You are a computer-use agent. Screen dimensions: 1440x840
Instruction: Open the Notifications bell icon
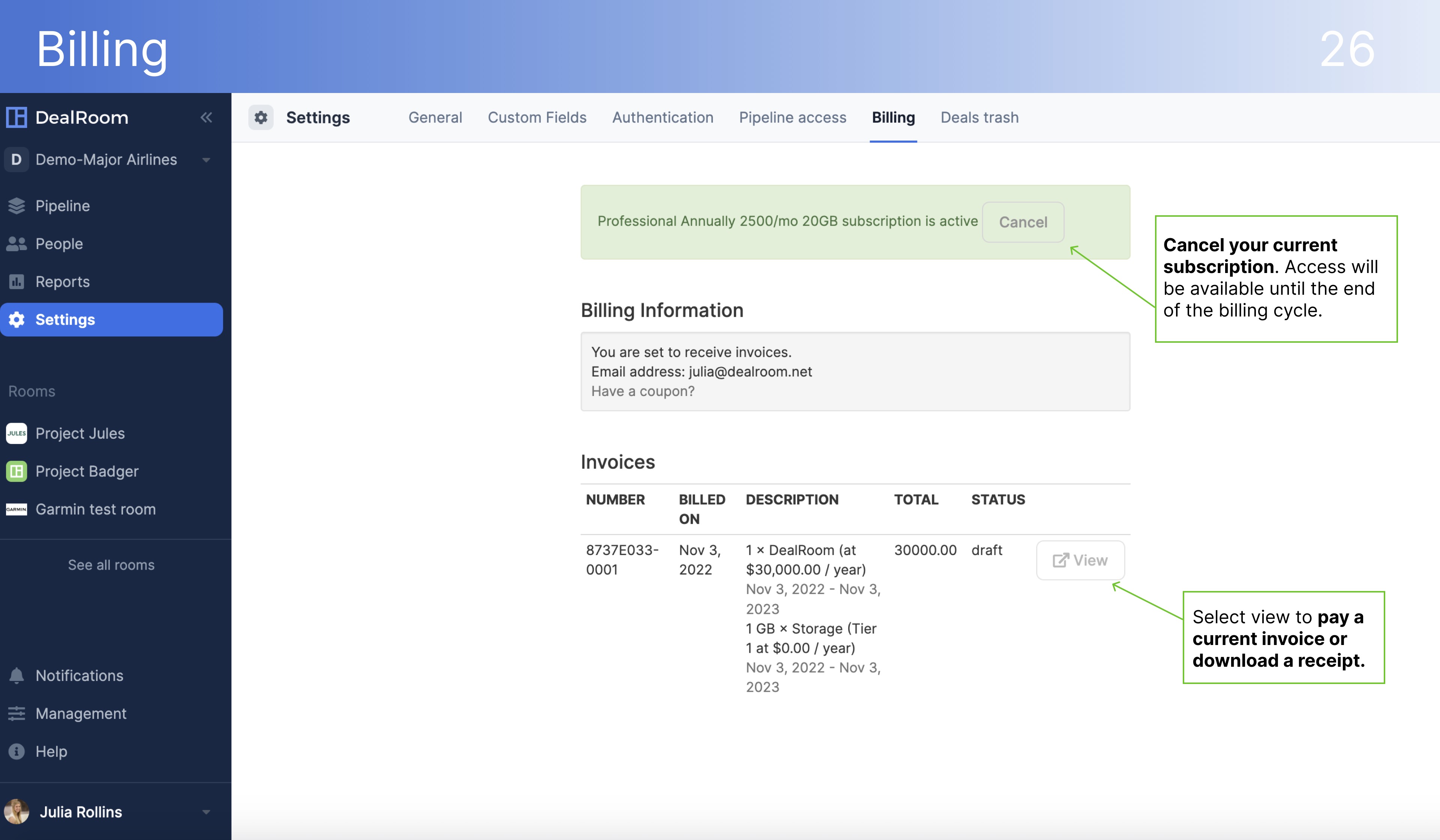pyautogui.click(x=17, y=675)
